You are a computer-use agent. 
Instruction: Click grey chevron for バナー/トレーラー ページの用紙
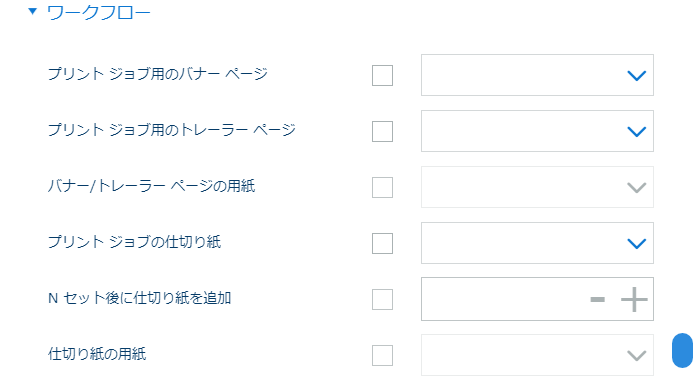pyautogui.click(x=636, y=187)
